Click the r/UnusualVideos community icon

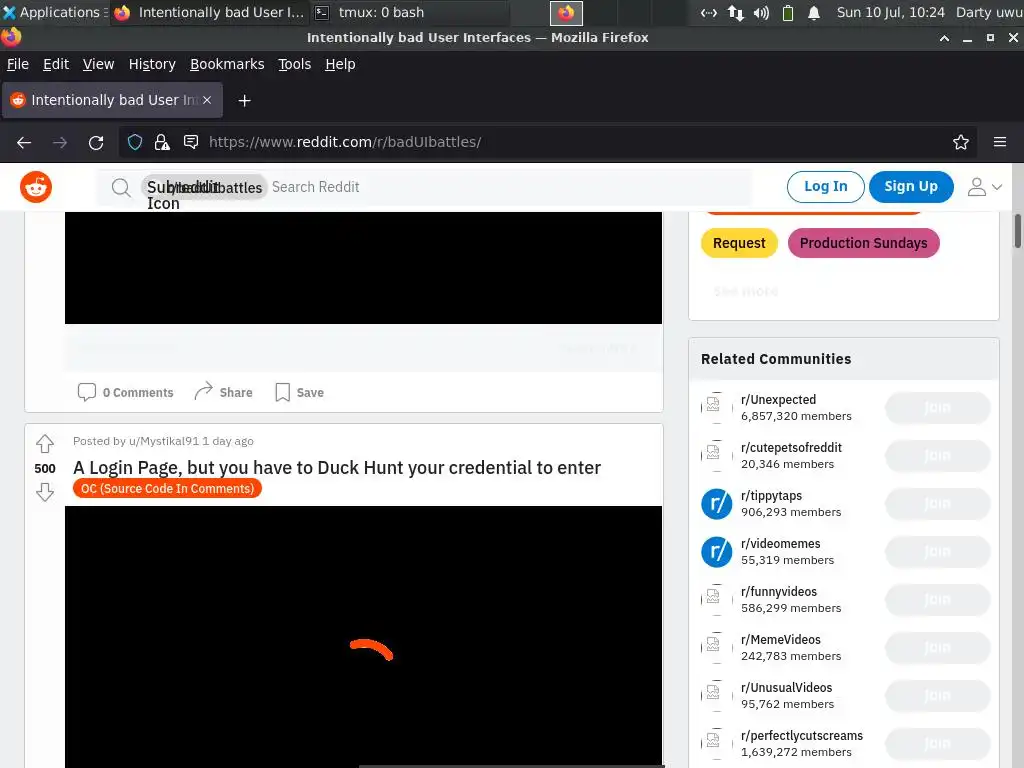coord(716,696)
